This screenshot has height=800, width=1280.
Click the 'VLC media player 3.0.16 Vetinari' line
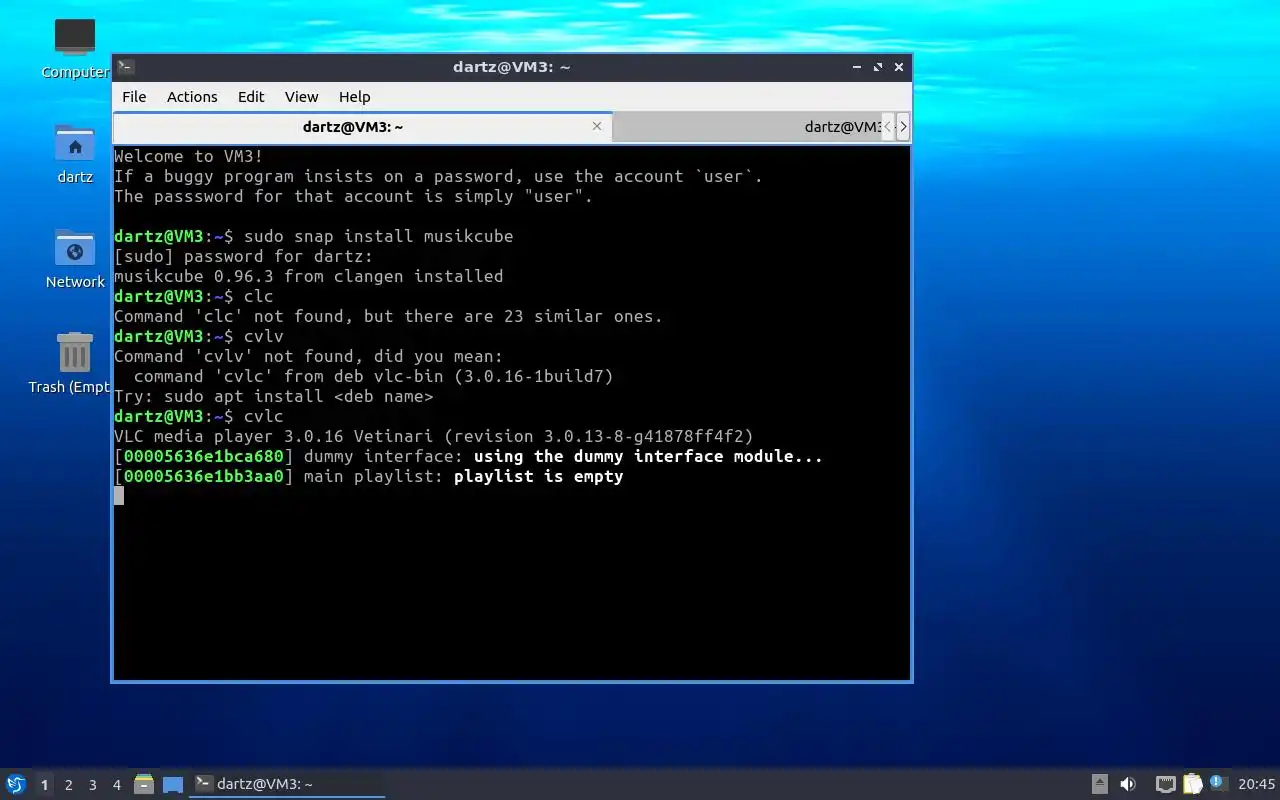coord(434,436)
